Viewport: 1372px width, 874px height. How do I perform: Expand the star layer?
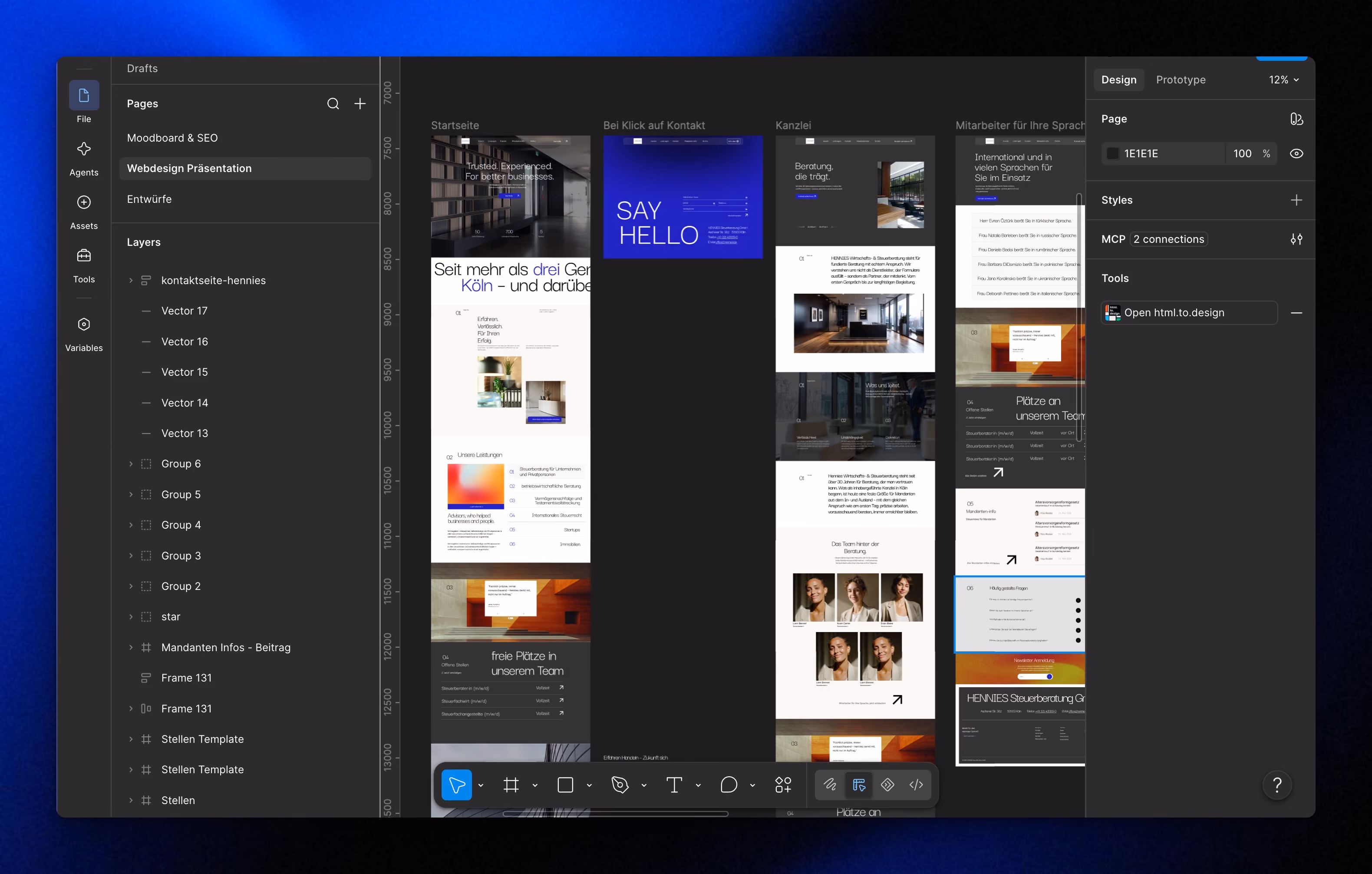click(x=131, y=617)
